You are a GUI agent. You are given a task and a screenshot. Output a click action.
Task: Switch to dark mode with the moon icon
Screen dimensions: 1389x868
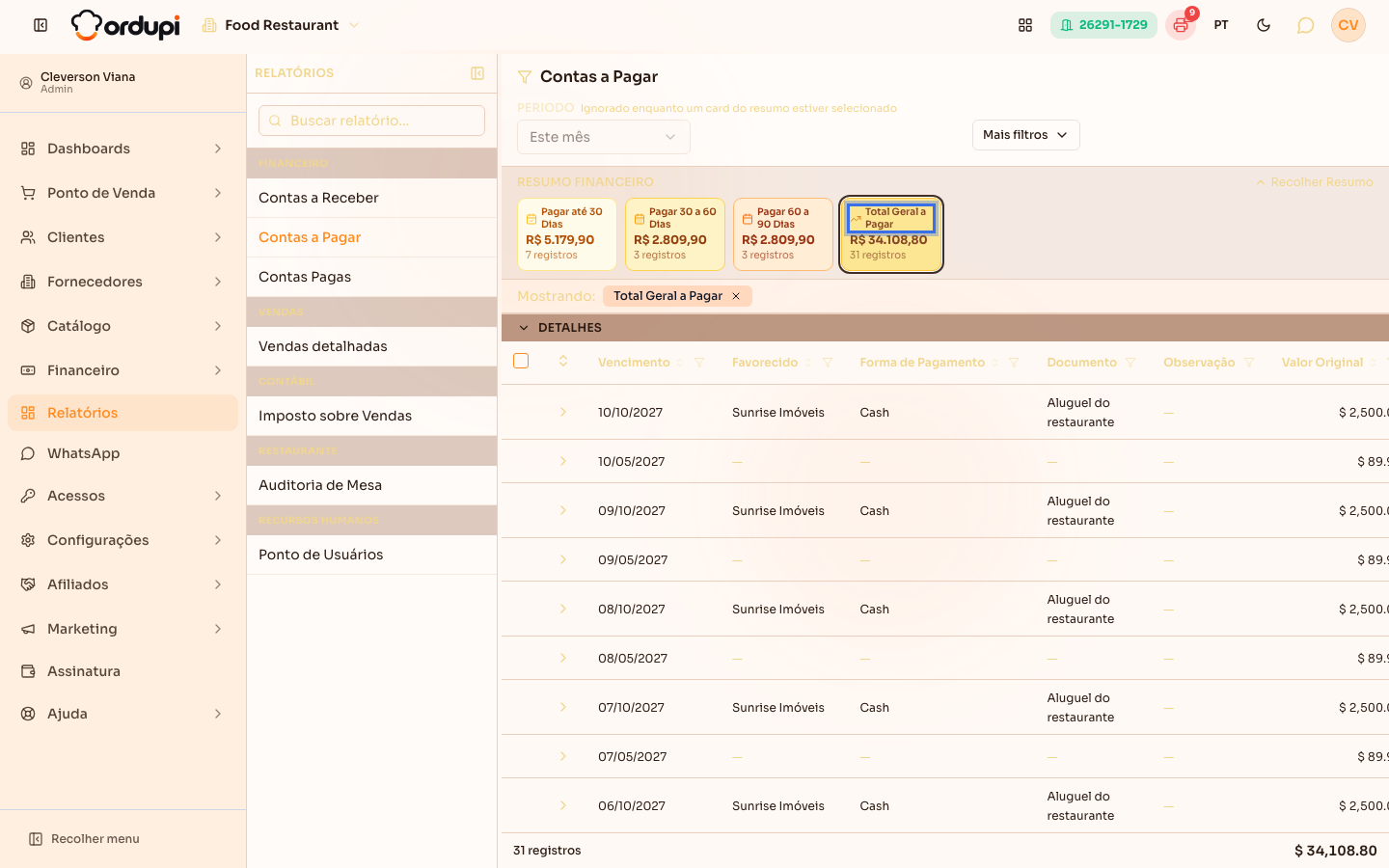tap(1264, 25)
